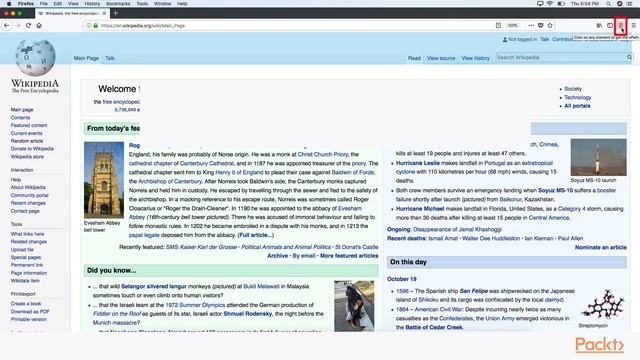Viewport: 640px width, 360px height.
Task: Bookmark this page with the star
Action: tap(550, 25)
